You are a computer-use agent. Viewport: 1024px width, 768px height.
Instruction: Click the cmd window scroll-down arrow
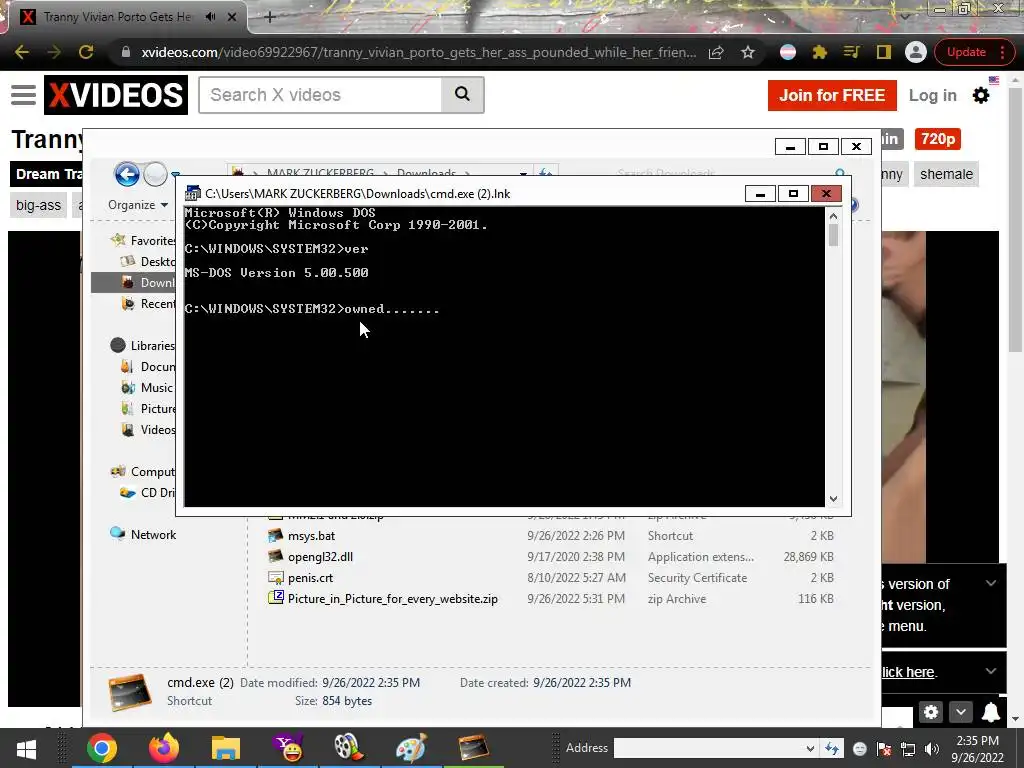click(x=833, y=499)
